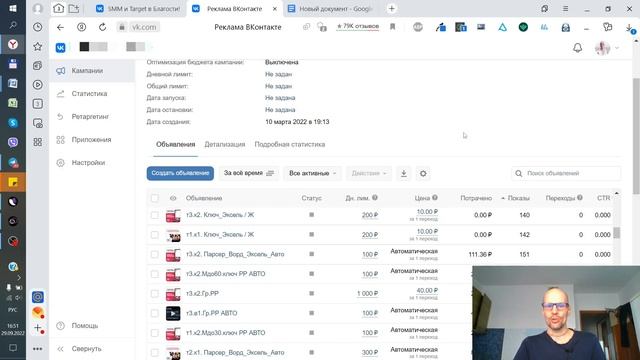640x360 pixels.
Task: Check the т3.х2. Парсер_Ворд_Эксель_Авто row
Action: 155,254
